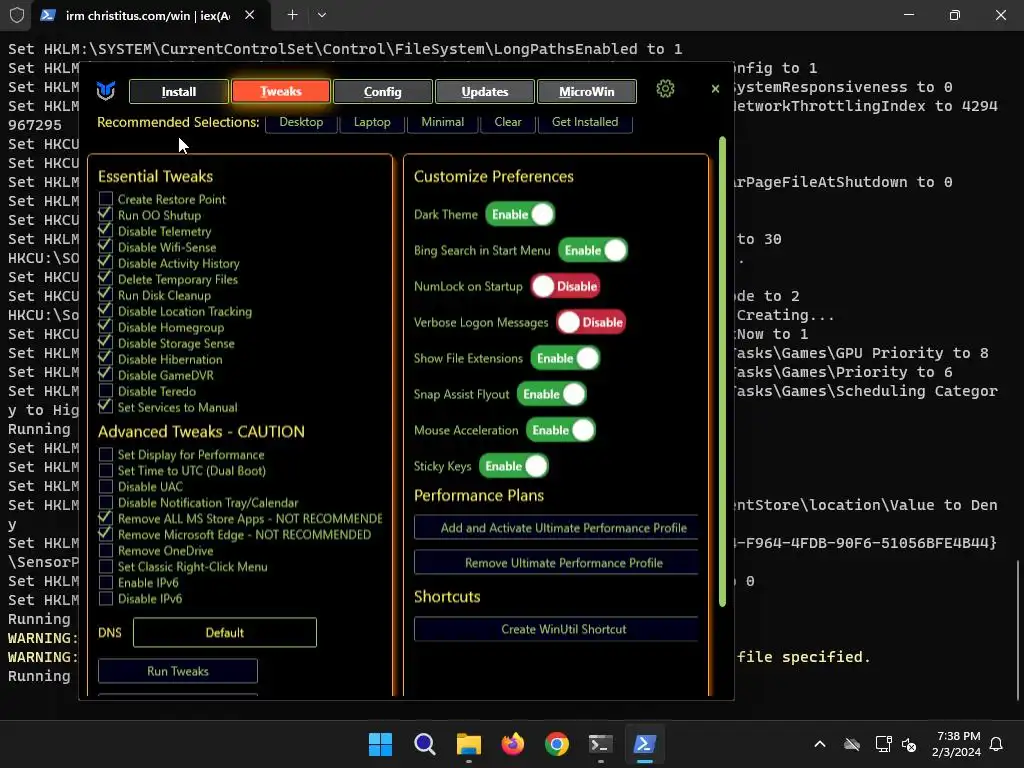1024x768 pixels.
Task: Switch to the Install tab
Action: [179, 91]
